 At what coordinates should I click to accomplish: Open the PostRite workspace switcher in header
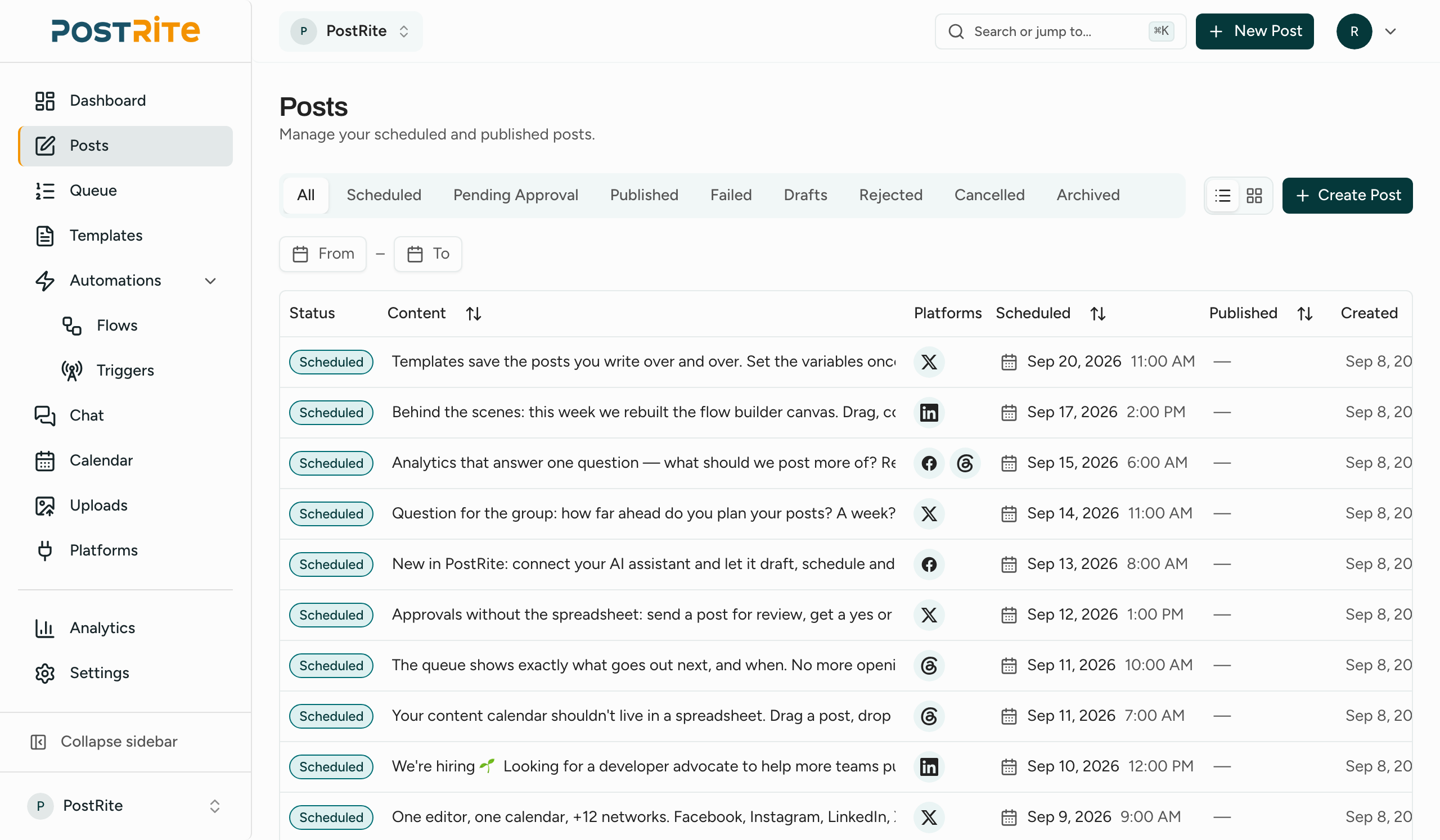point(351,31)
